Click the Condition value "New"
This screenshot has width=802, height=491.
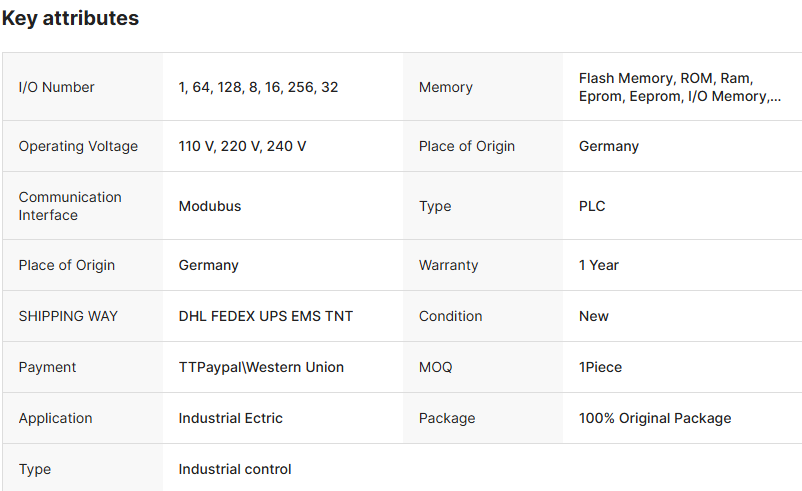[x=593, y=316]
